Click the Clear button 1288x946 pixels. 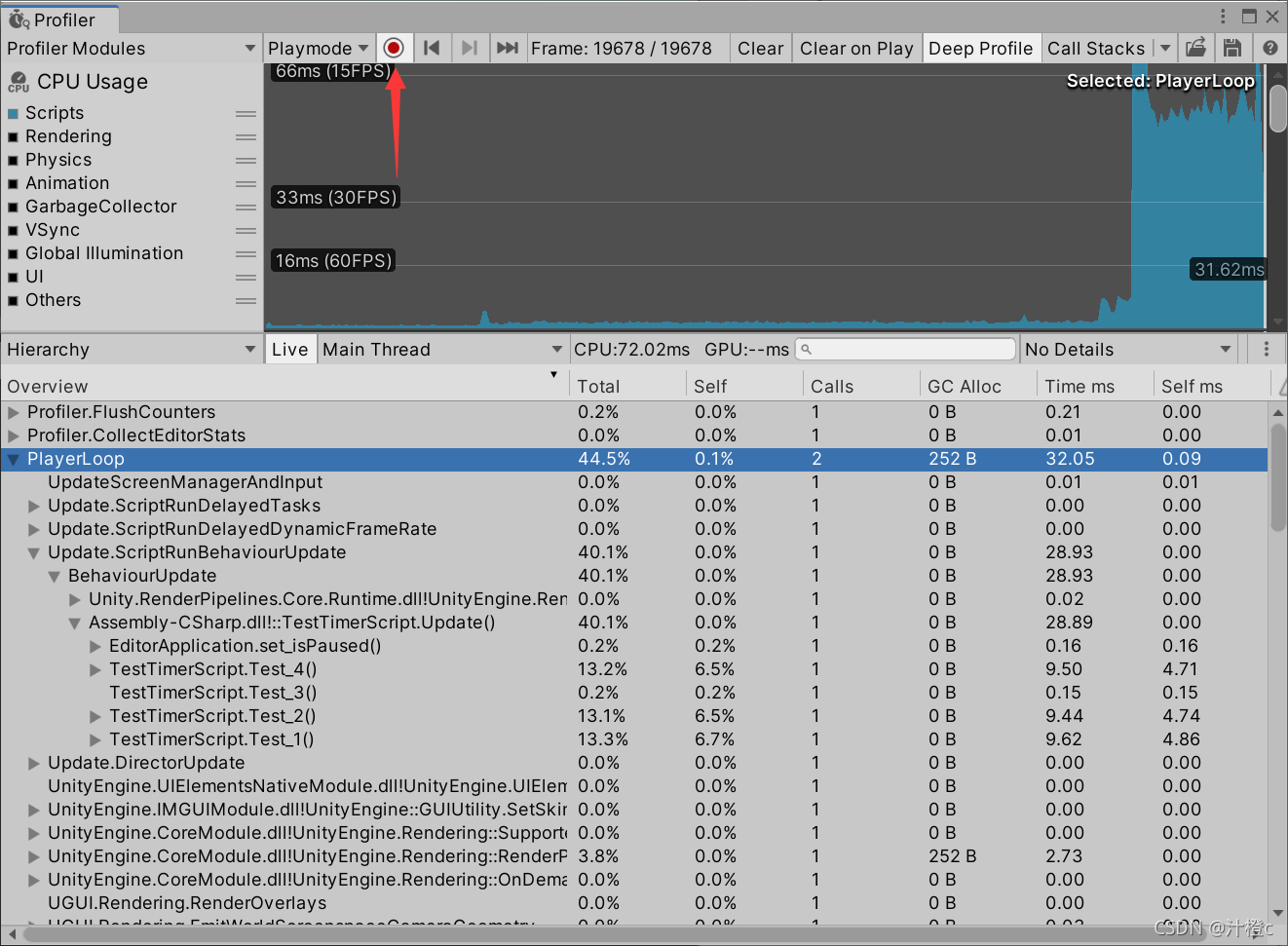coord(760,48)
